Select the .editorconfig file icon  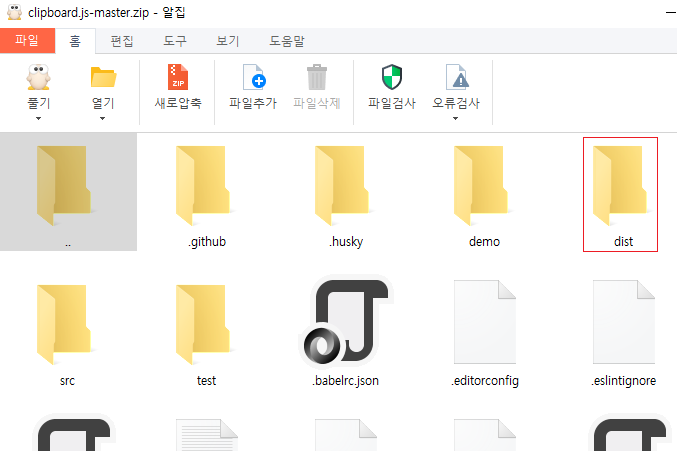click(x=485, y=322)
